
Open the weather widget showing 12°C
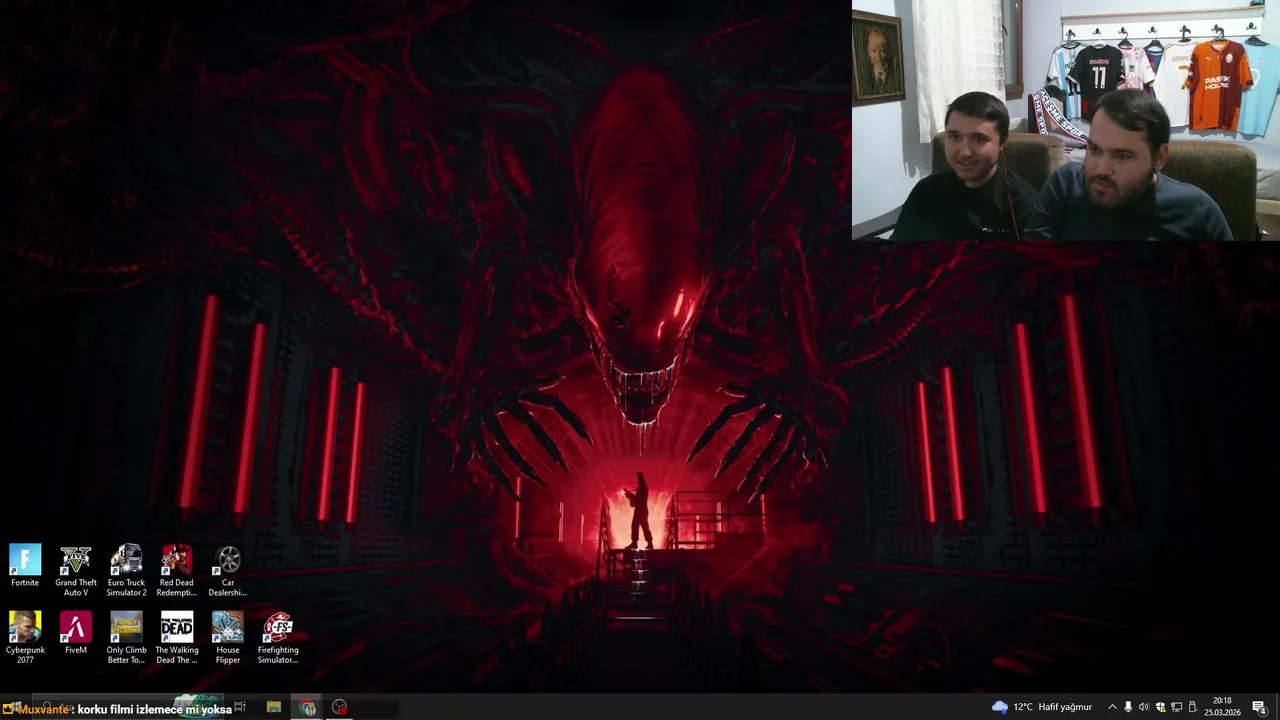[x=1041, y=707]
